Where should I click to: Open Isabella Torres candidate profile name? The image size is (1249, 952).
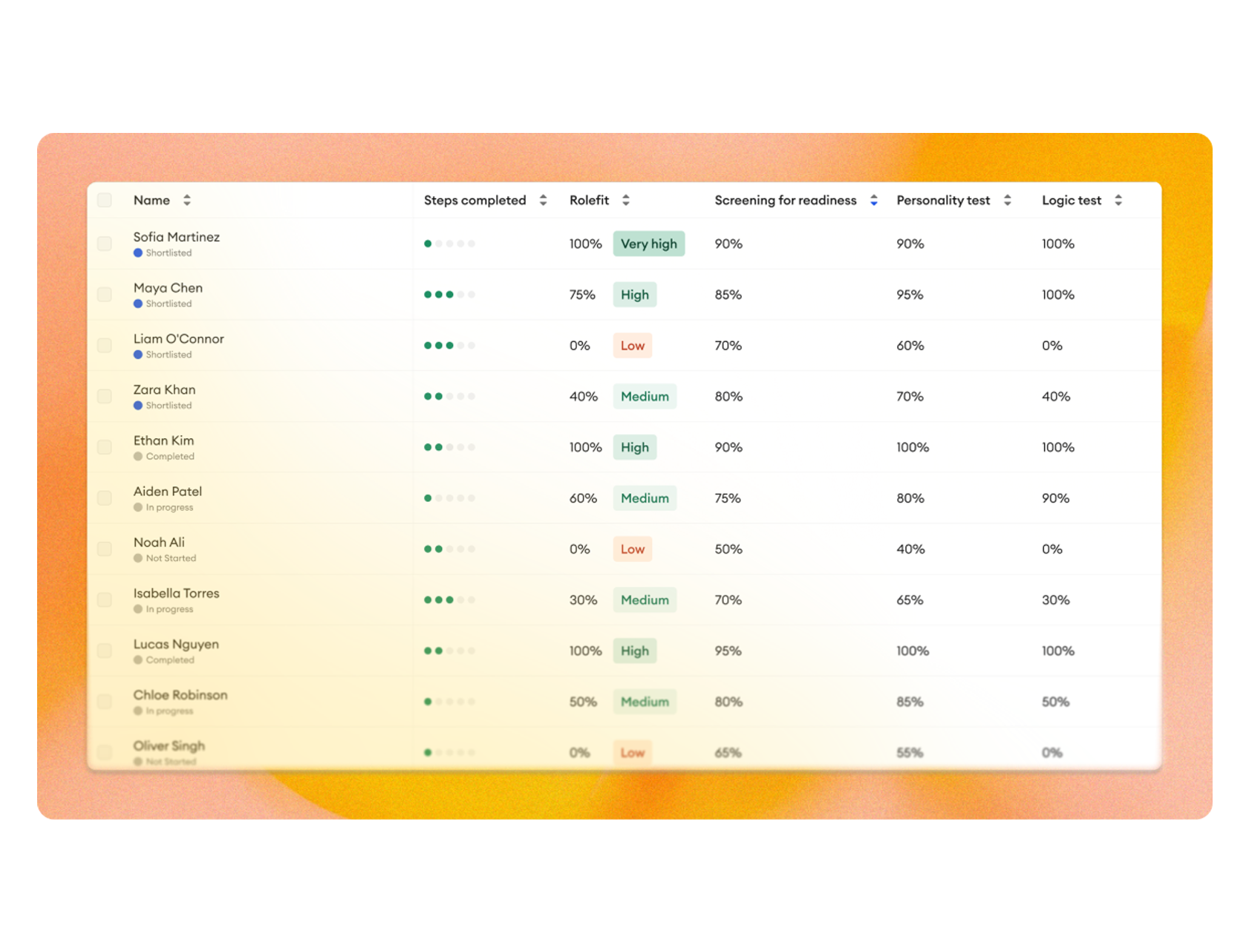(x=176, y=593)
